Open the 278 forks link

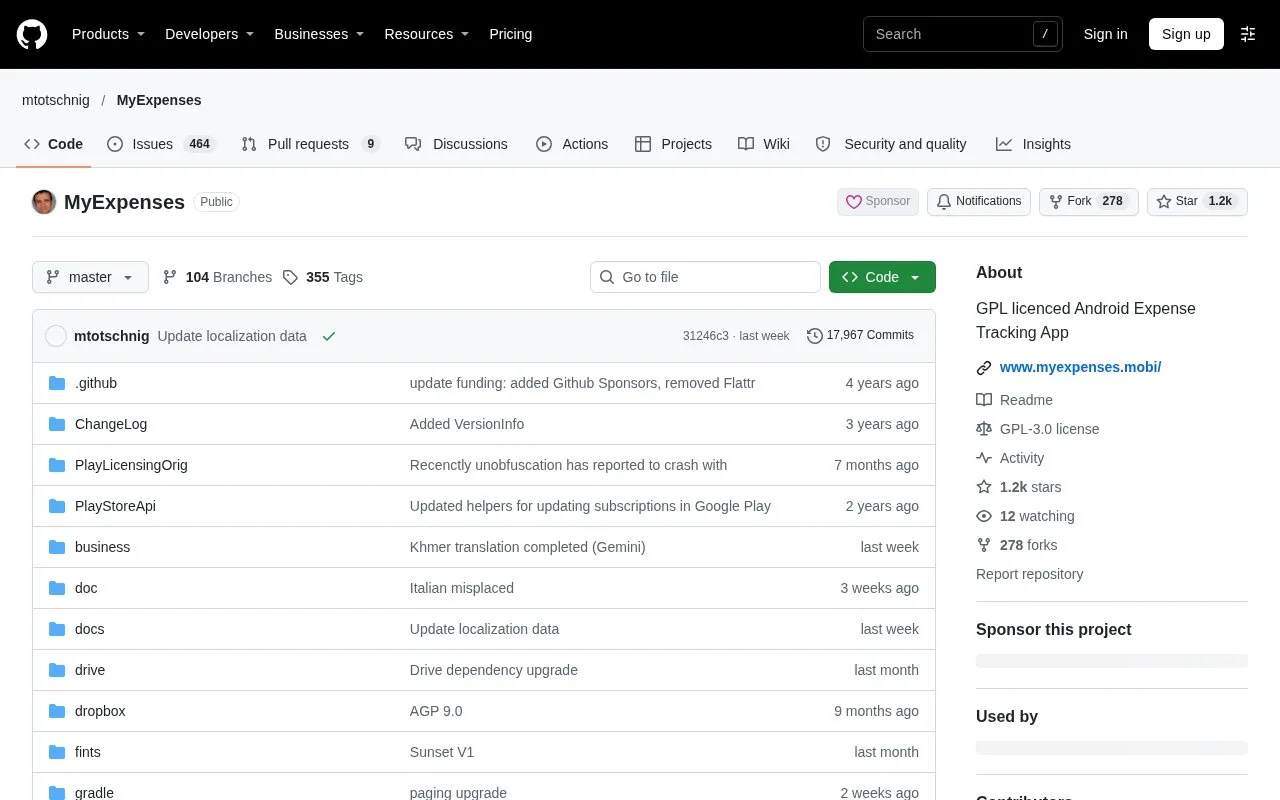pos(1016,545)
